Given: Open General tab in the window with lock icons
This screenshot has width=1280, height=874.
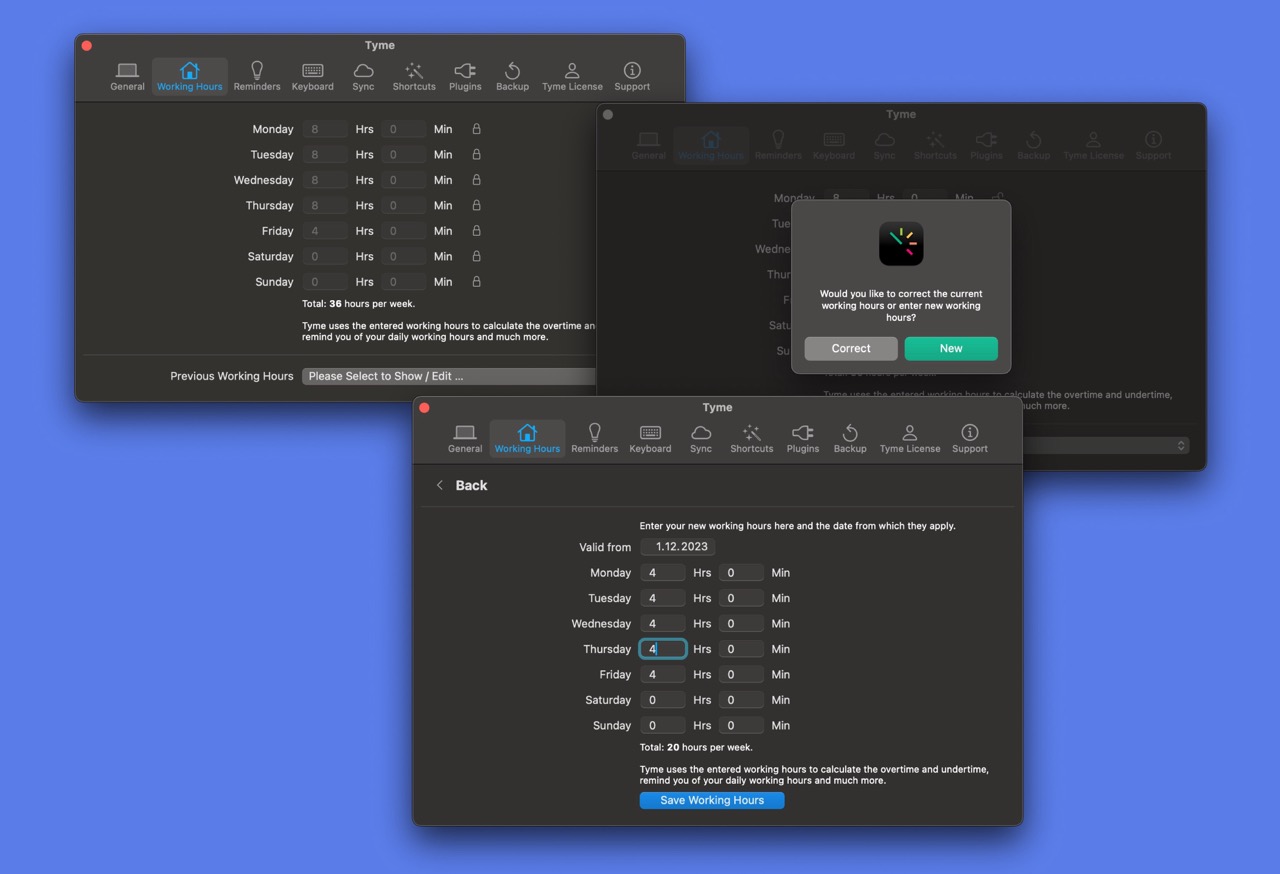Looking at the screenshot, I should (x=127, y=76).
